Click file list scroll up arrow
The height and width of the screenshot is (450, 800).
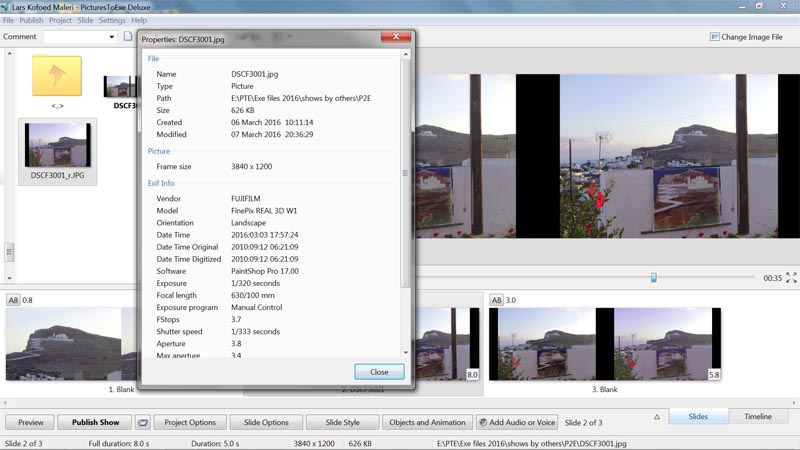tap(9, 53)
